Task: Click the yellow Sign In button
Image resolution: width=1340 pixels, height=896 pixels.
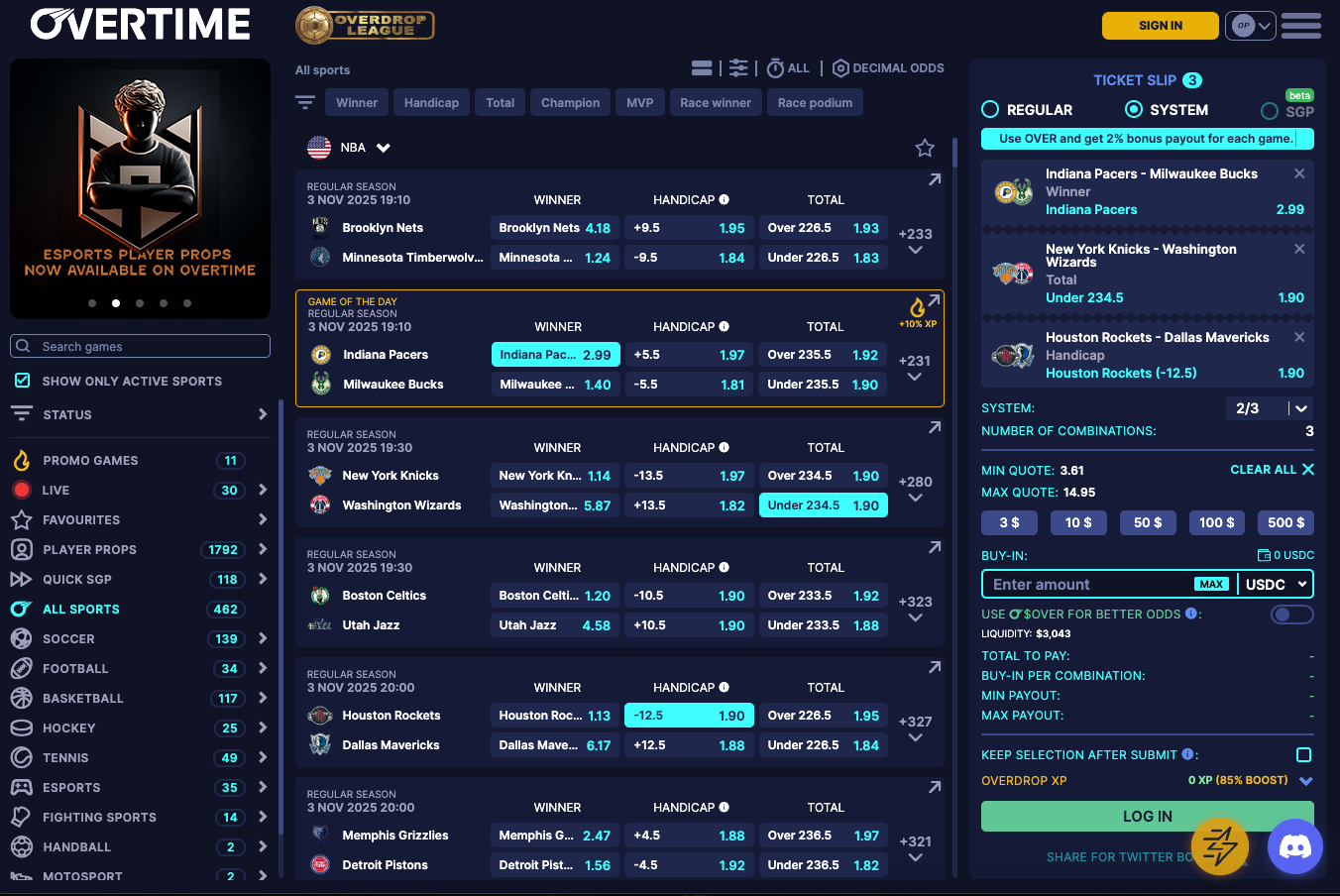Action: coord(1161,26)
